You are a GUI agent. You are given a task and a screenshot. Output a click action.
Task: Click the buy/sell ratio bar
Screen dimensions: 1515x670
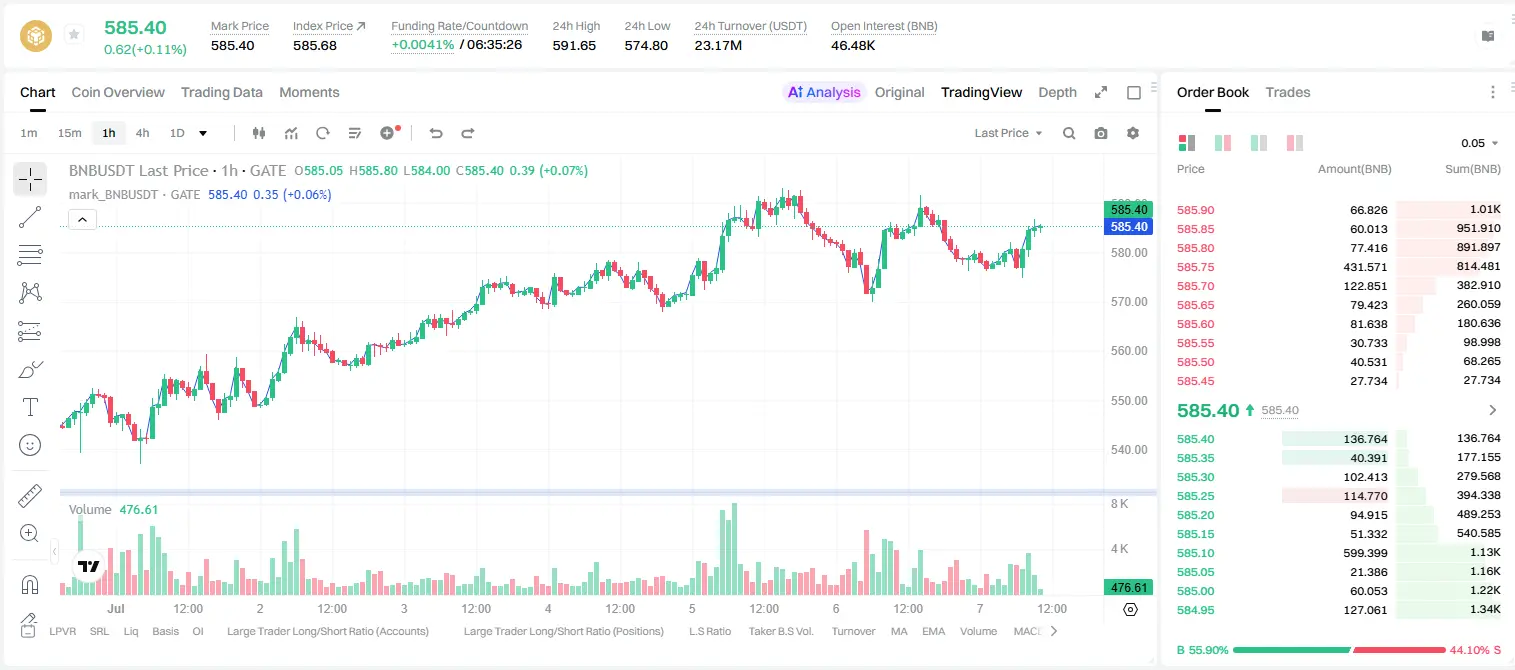[1339, 649]
